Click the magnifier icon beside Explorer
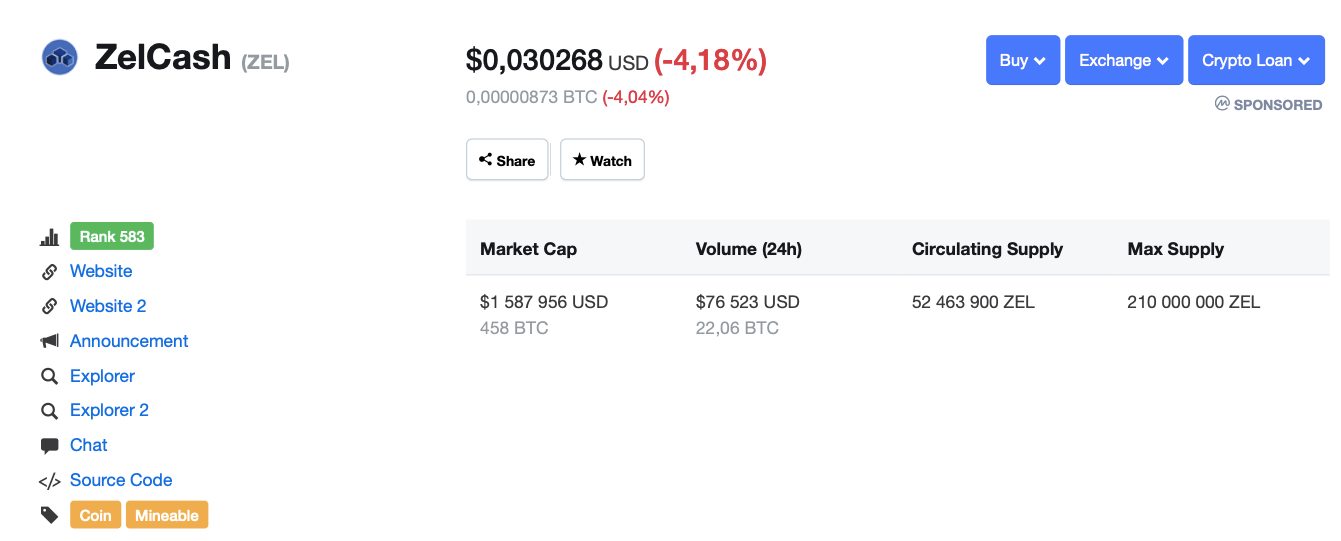Viewport: 1341px width, 541px height. (49, 376)
